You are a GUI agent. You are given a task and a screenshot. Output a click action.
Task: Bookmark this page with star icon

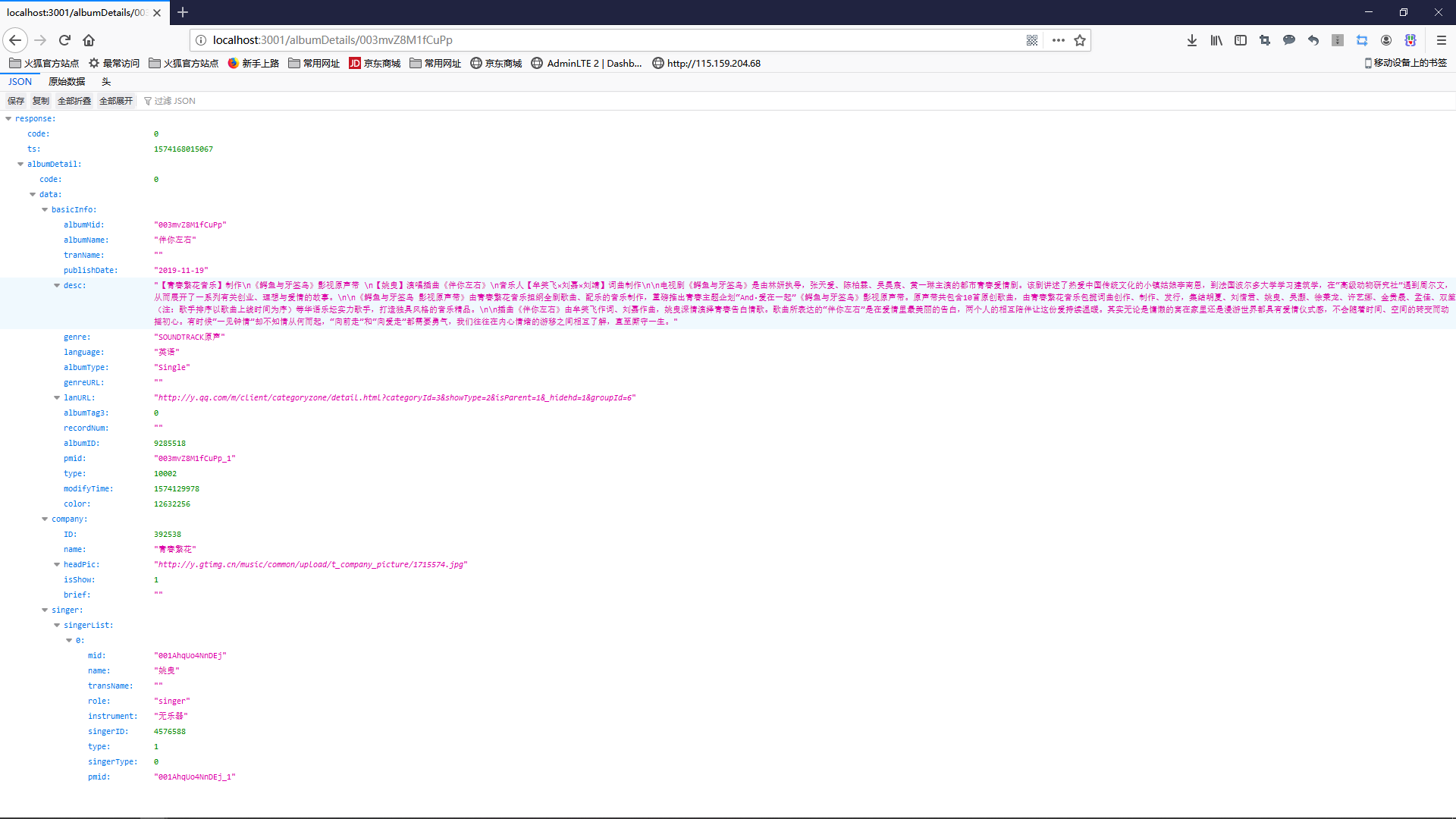click(x=1080, y=40)
